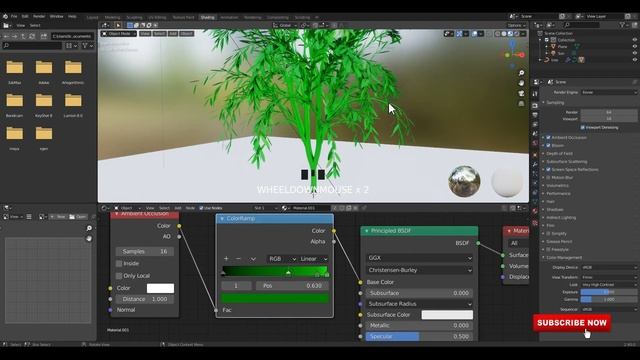Click the blue Z axis on navigation gizmo
This screenshot has width=640, height=360.
click(x=512, y=44)
